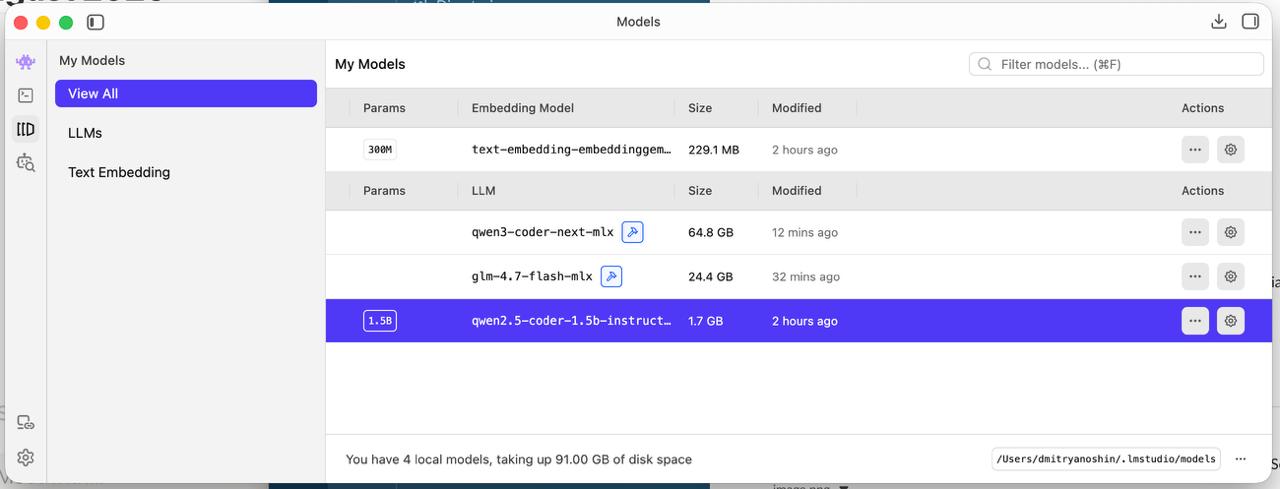Click Params header in Embedding Model section
1280x489 pixels.
(384, 108)
